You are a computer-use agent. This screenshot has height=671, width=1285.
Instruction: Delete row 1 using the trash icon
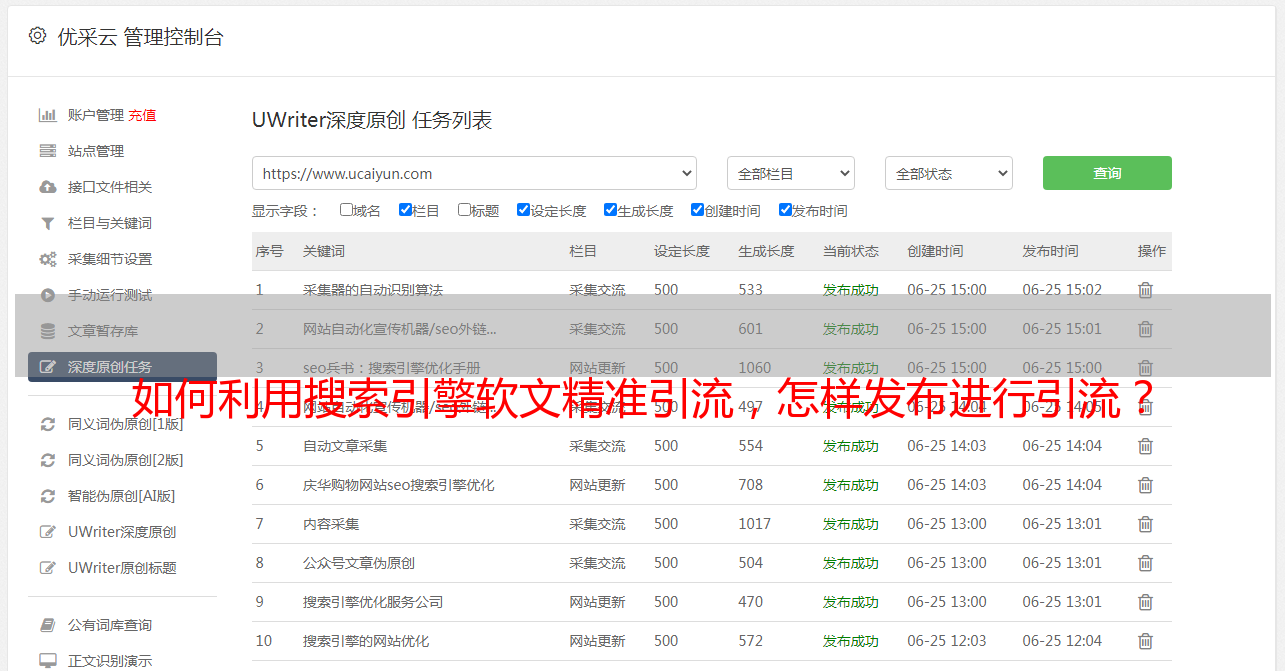(1145, 290)
